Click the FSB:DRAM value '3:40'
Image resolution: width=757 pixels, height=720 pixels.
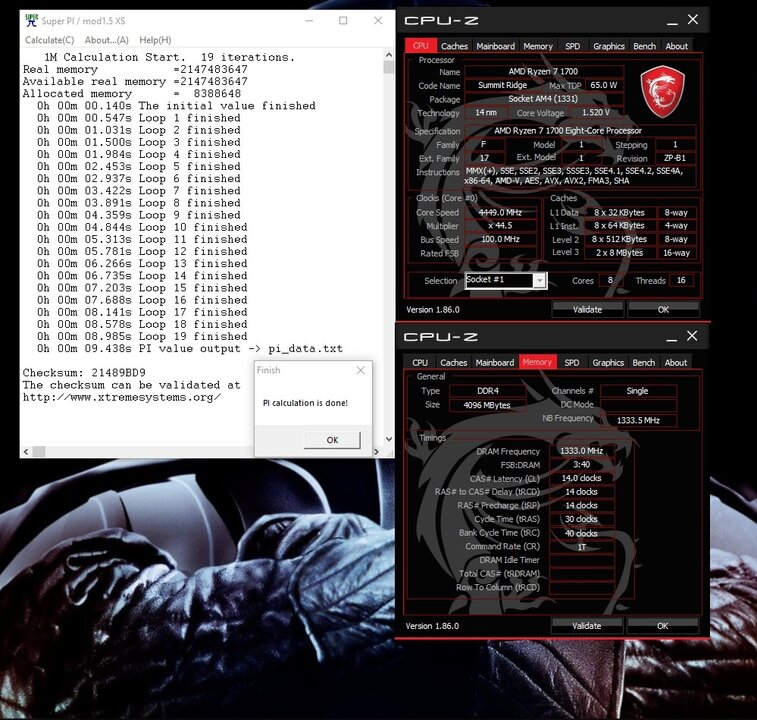coord(581,464)
